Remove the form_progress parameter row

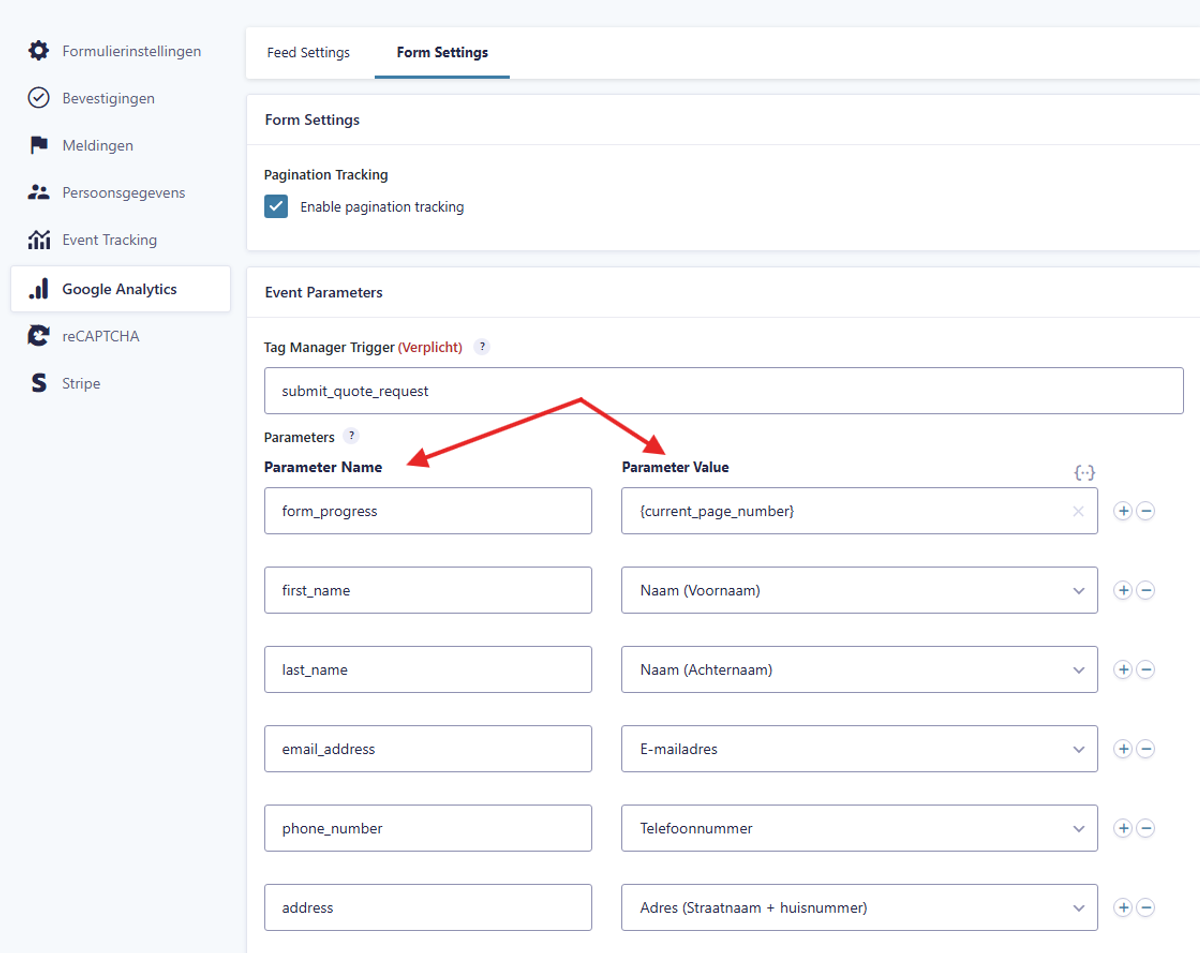pos(1146,511)
